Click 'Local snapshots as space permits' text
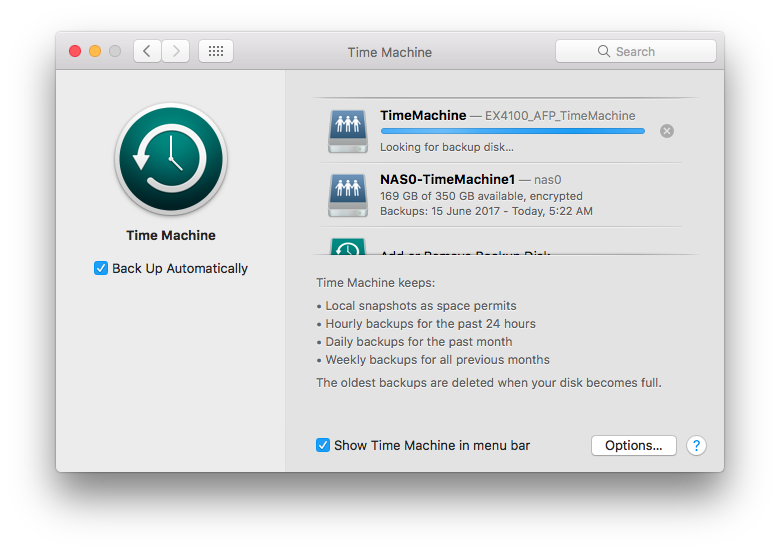This screenshot has height=552, width=780. [x=421, y=306]
